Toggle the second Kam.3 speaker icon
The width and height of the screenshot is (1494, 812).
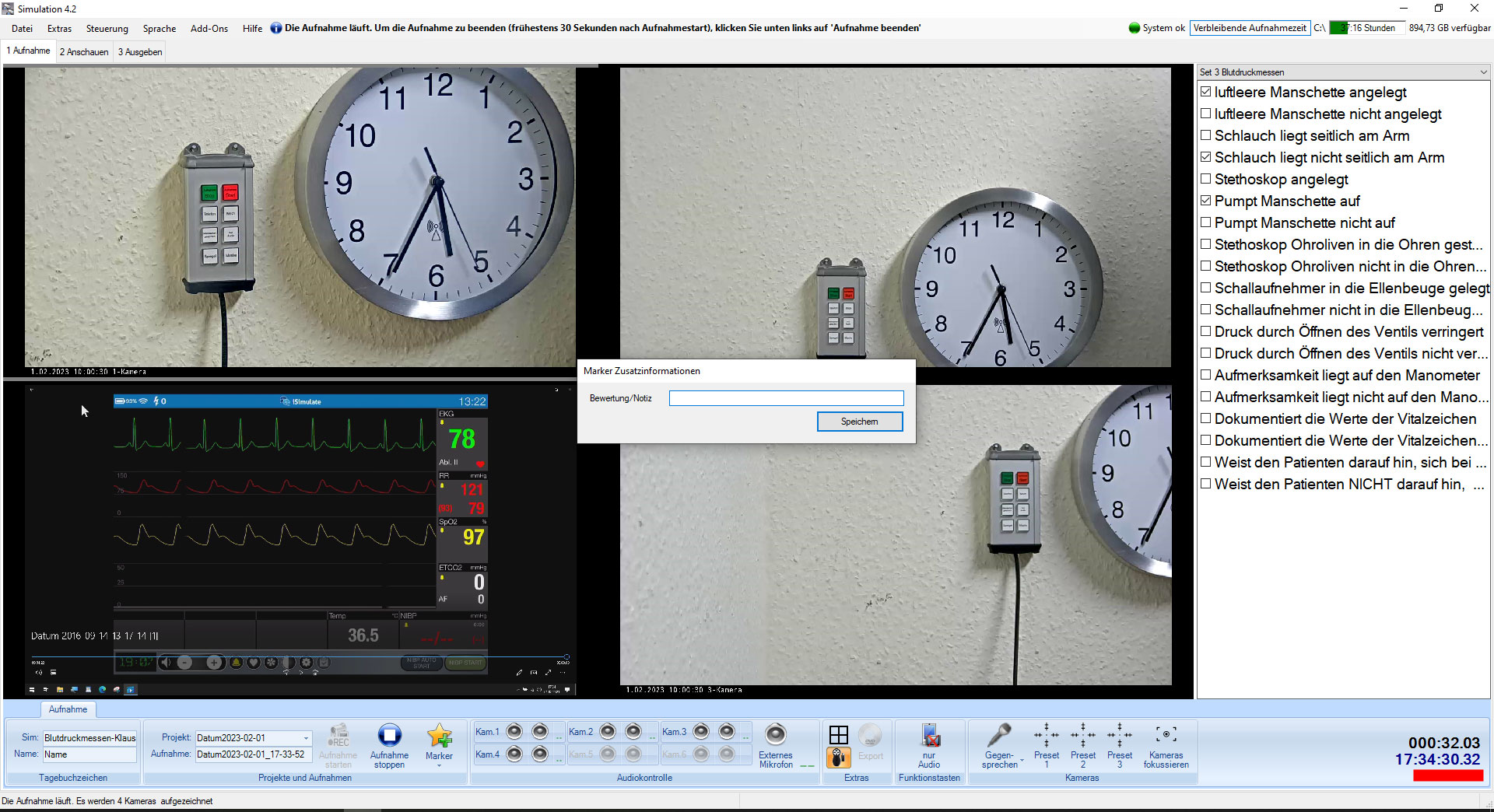coord(727,731)
